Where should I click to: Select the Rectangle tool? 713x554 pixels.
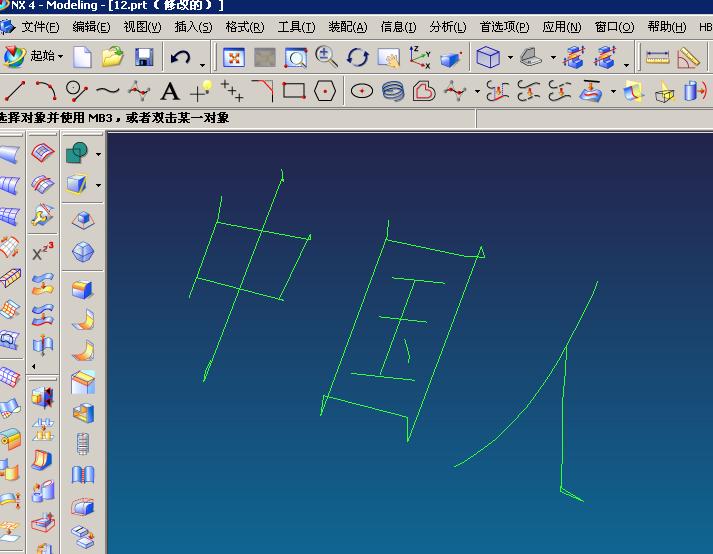[294, 91]
